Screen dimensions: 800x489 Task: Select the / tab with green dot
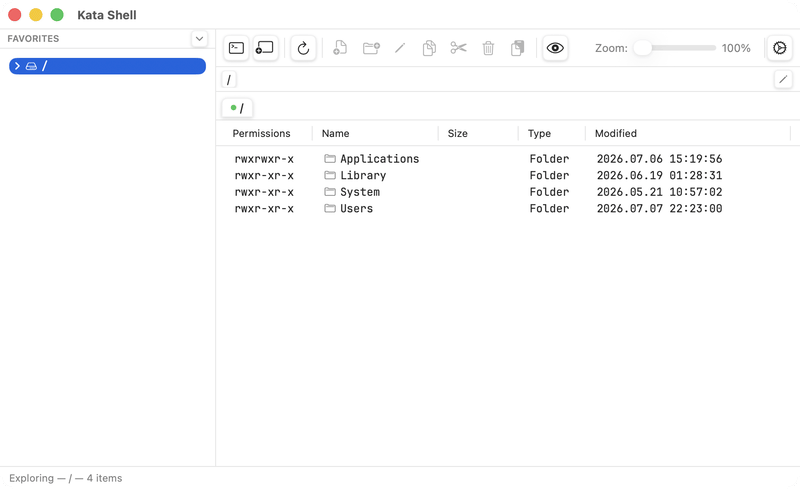tap(237, 108)
